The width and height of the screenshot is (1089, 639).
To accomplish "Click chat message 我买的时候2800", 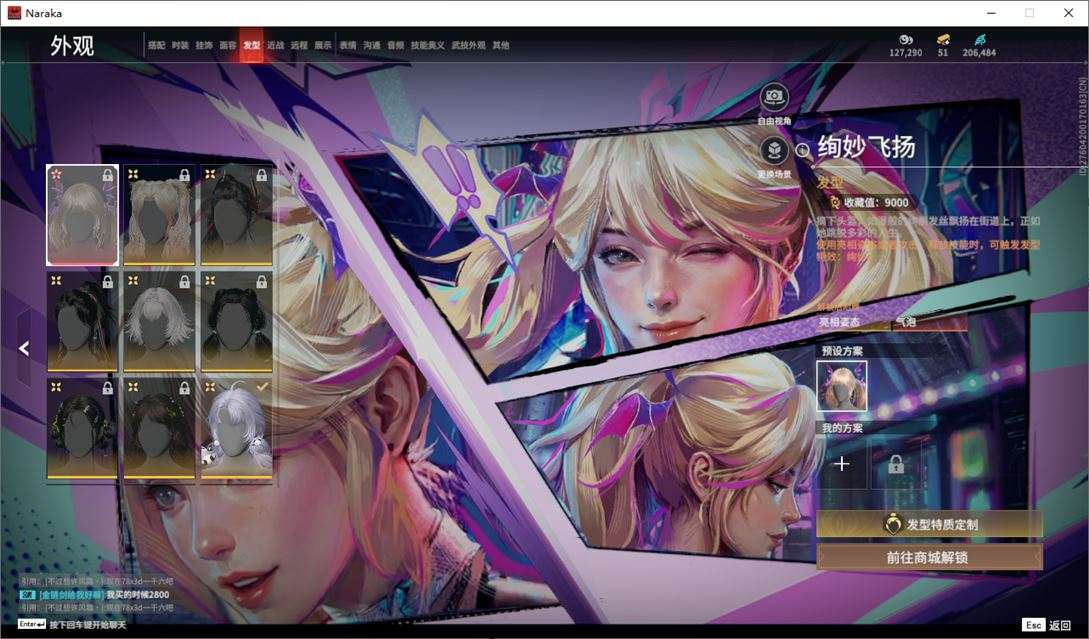I will pyautogui.click(x=138, y=595).
